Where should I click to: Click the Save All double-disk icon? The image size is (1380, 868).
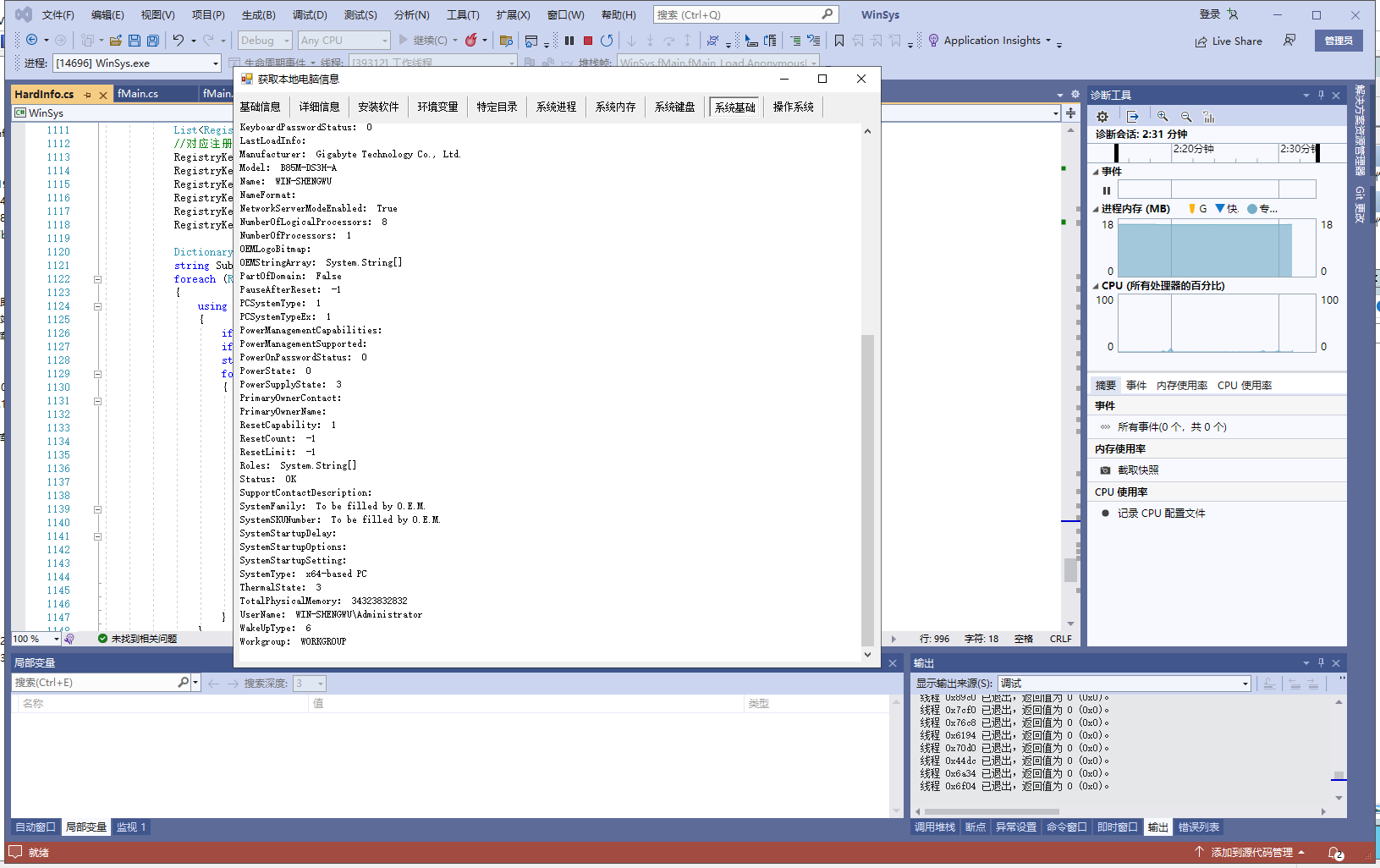tap(153, 40)
